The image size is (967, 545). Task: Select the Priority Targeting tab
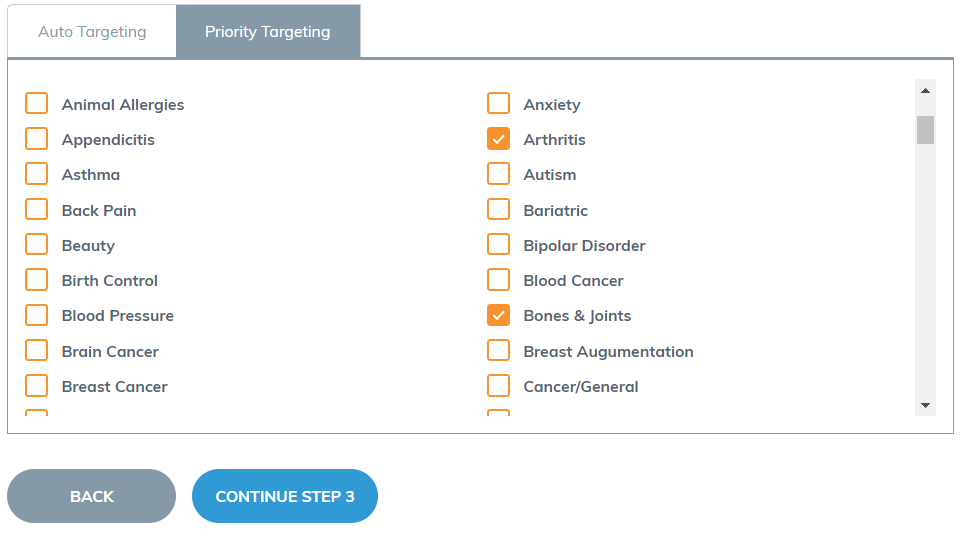(x=268, y=31)
